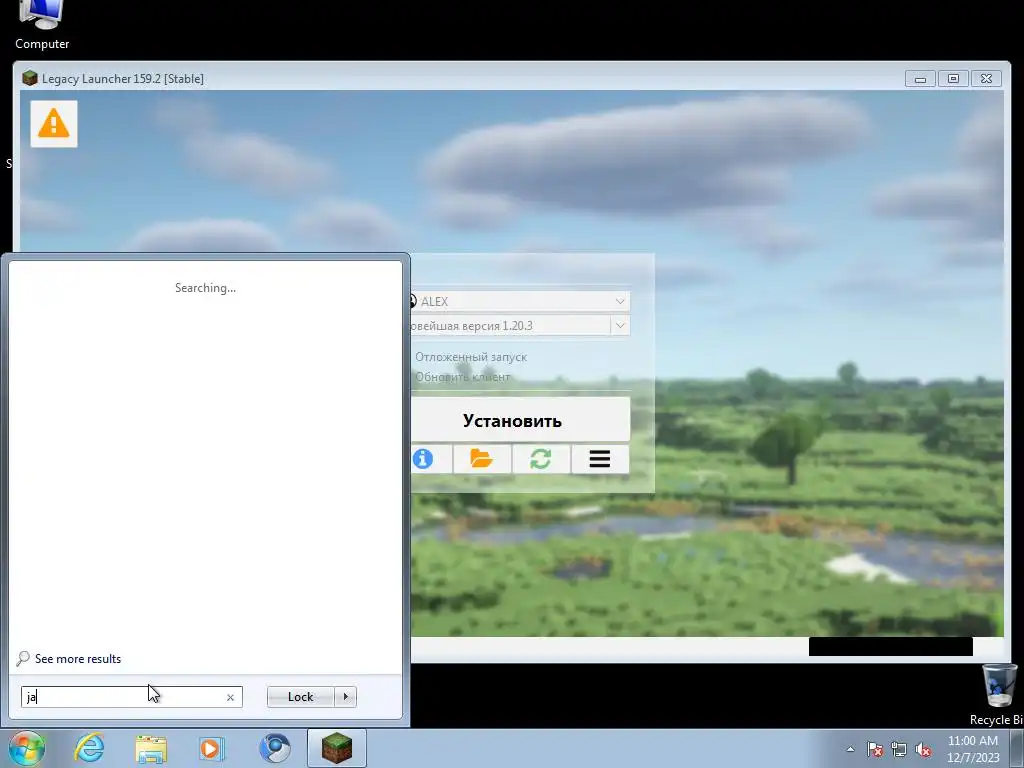
Task: Maximize the Legacy Launcher window
Action: pyautogui.click(x=953, y=78)
